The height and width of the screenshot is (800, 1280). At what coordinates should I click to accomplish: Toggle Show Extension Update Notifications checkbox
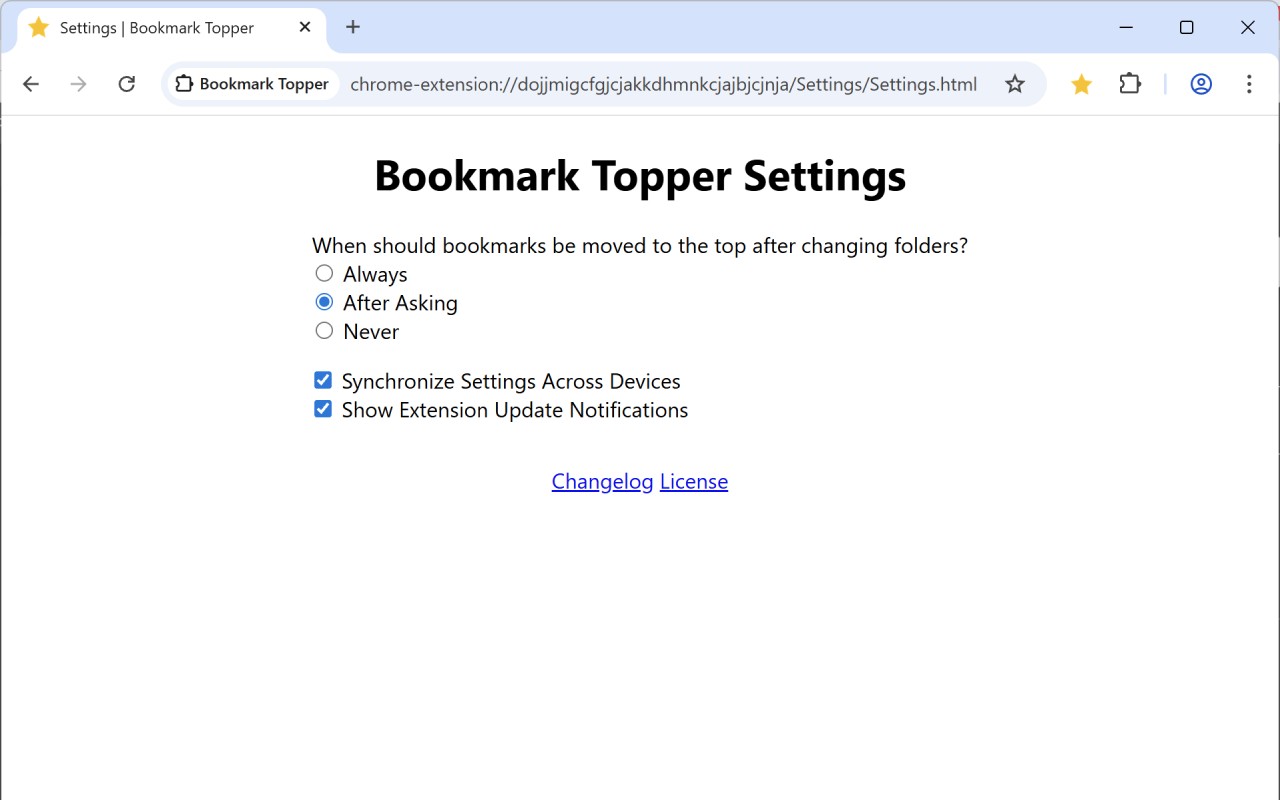click(323, 409)
